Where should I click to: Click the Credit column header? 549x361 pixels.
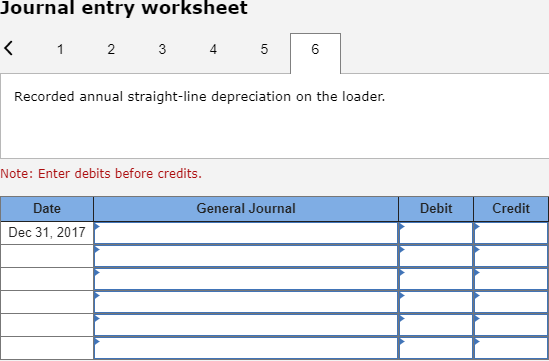coord(511,209)
